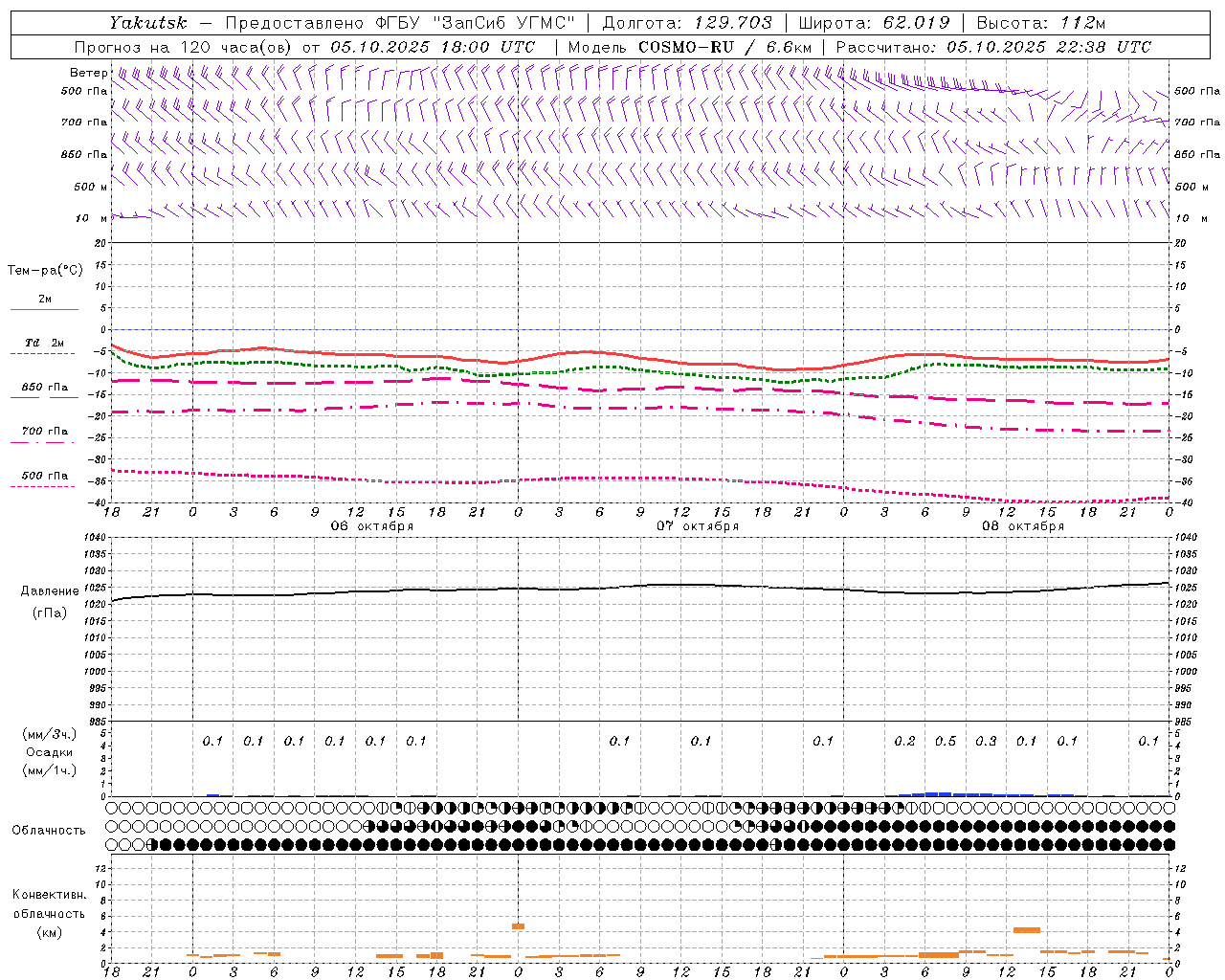Click the "Облачность" cloud cover label
This screenshot has height=980, width=1225.
[x=49, y=830]
